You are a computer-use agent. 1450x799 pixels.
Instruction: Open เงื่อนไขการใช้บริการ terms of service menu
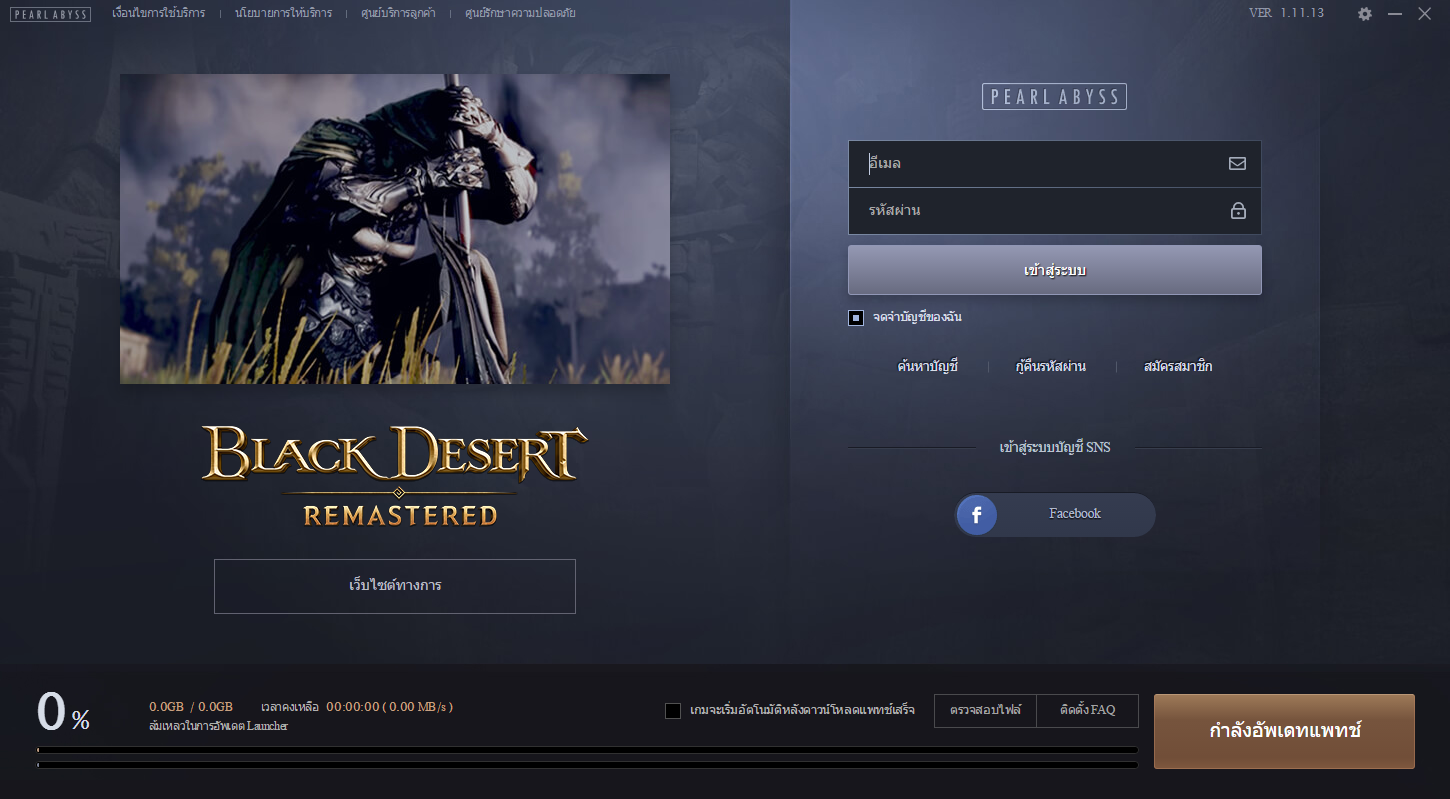158,14
